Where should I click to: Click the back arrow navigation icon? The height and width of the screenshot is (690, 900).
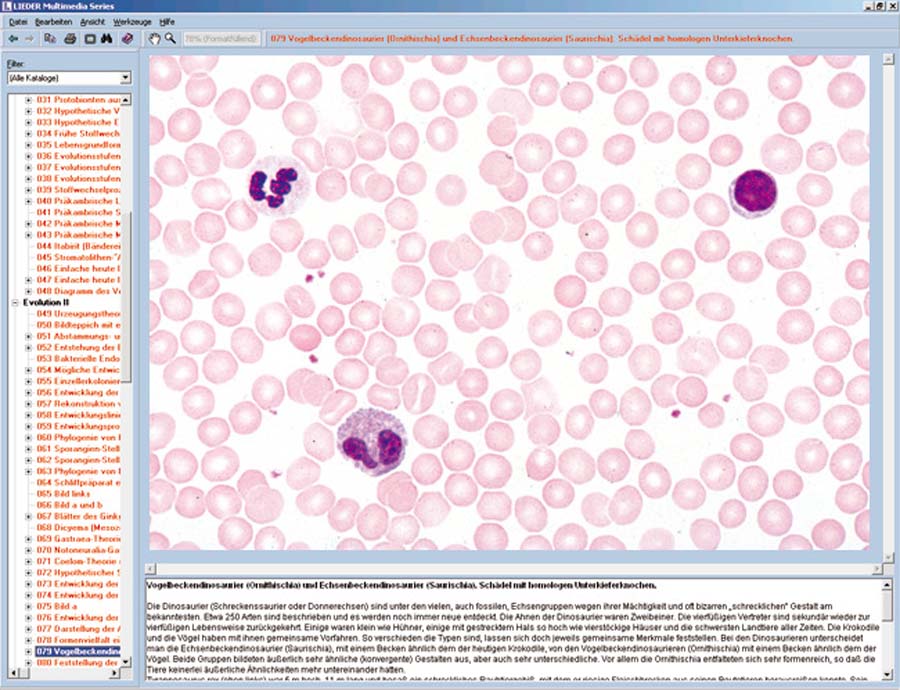click(13, 38)
